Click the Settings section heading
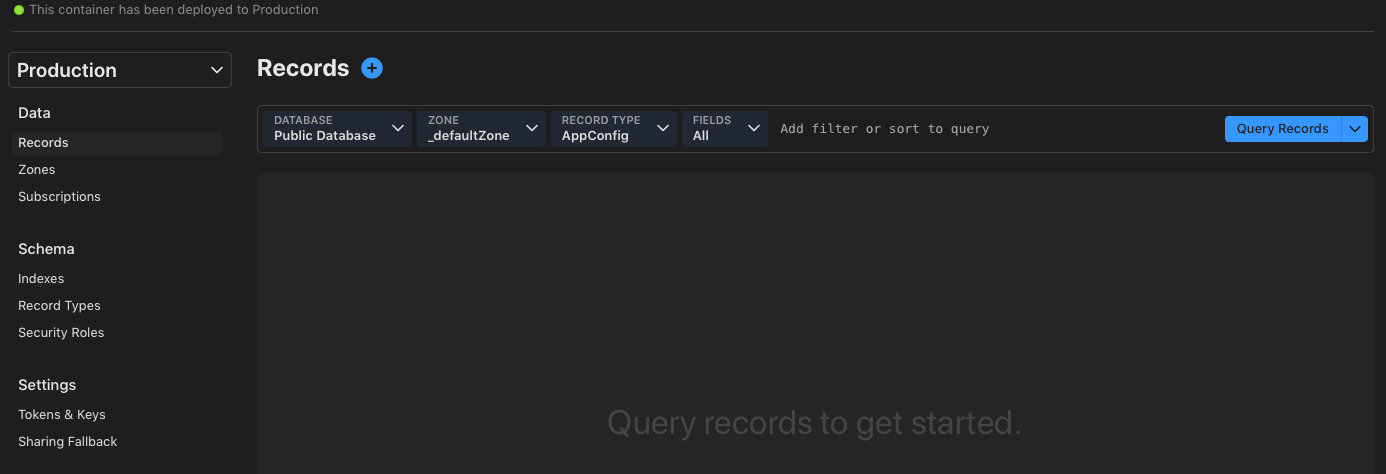 pyautogui.click(x=47, y=385)
